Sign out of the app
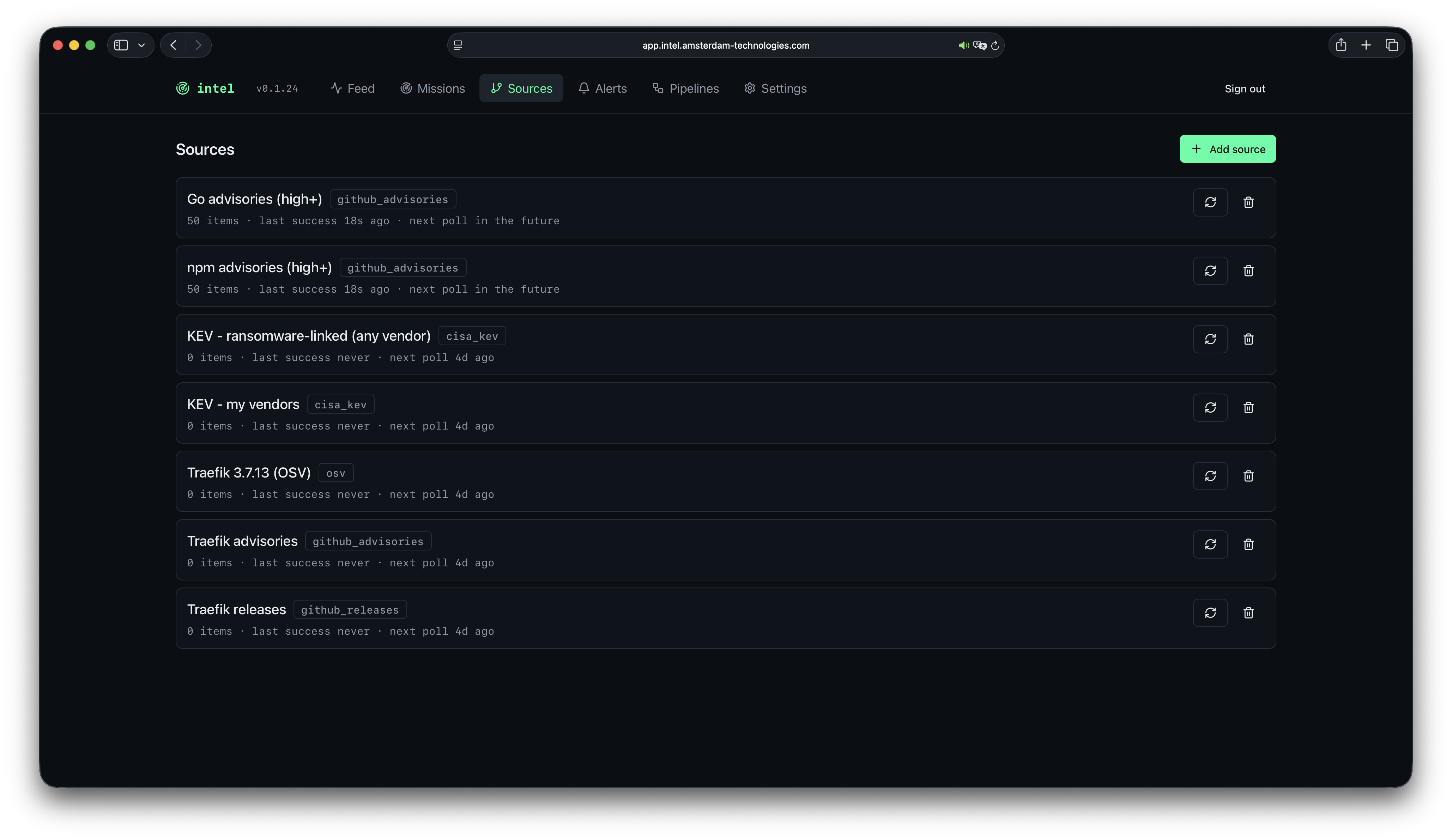Image resolution: width=1452 pixels, height=840 pixels. coord(1245,89)
